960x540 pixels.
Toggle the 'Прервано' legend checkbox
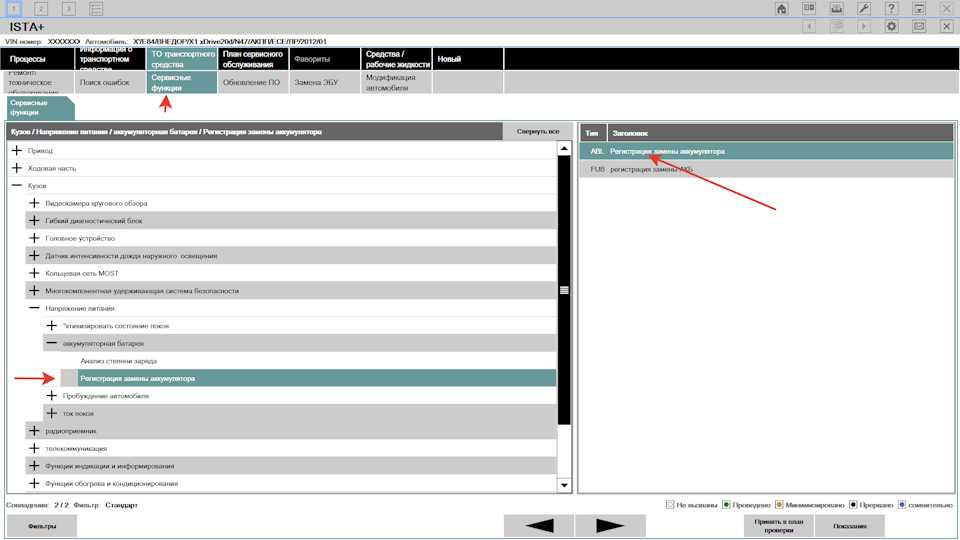tap(853, 505)
